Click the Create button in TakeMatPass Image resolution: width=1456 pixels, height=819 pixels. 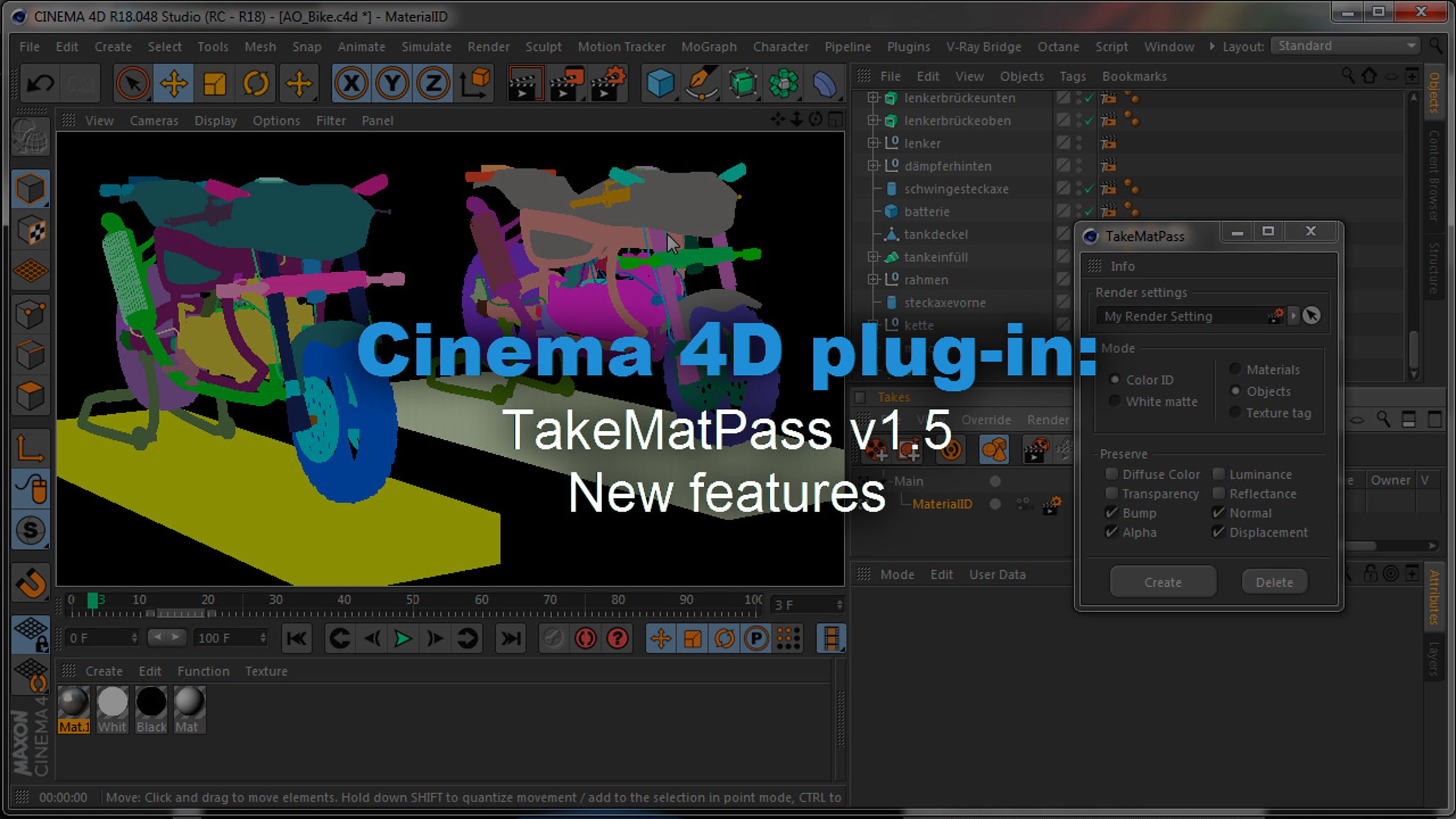1162,582
